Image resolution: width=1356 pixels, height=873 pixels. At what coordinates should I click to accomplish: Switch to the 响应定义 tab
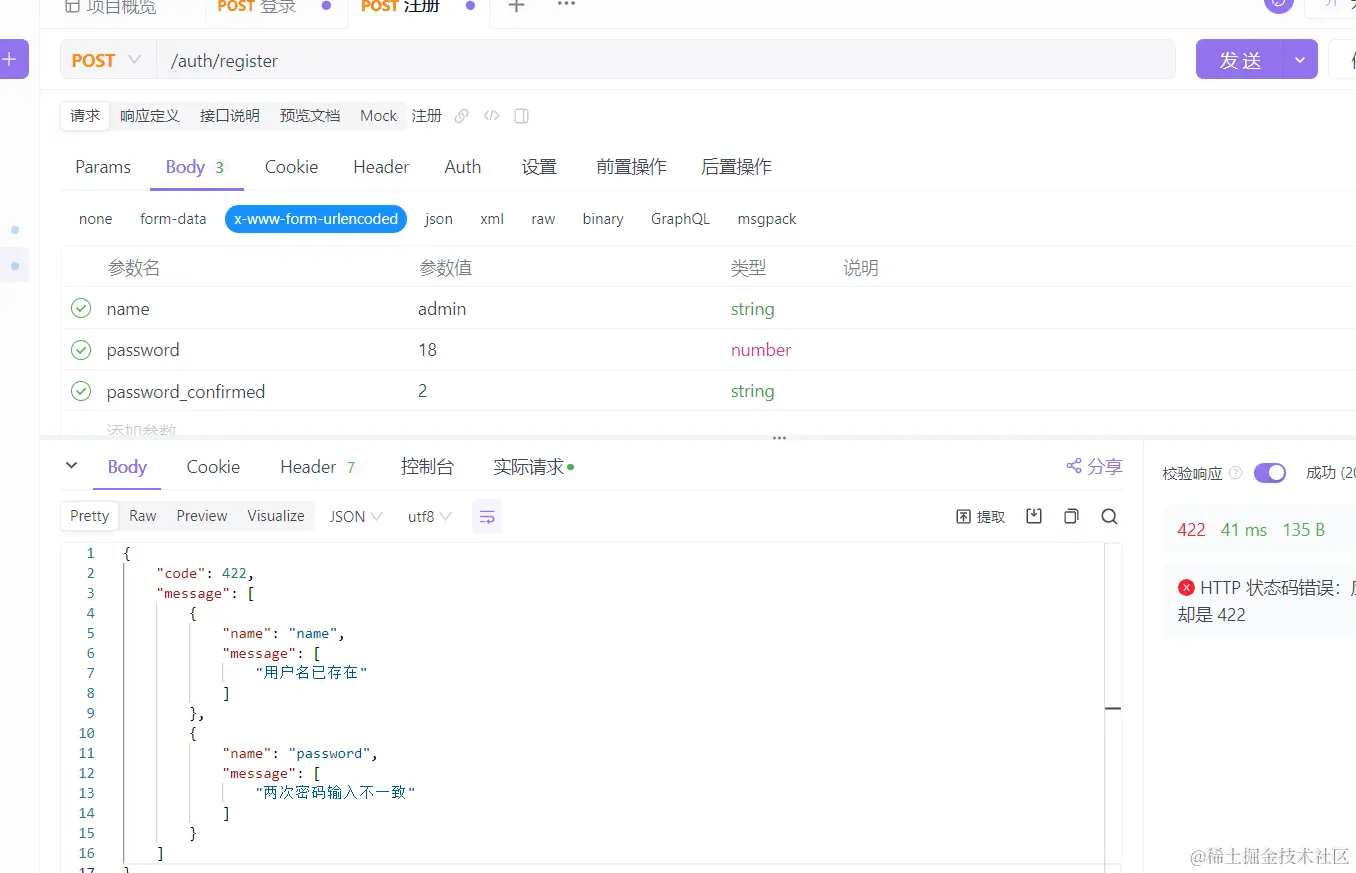point(150,116)
